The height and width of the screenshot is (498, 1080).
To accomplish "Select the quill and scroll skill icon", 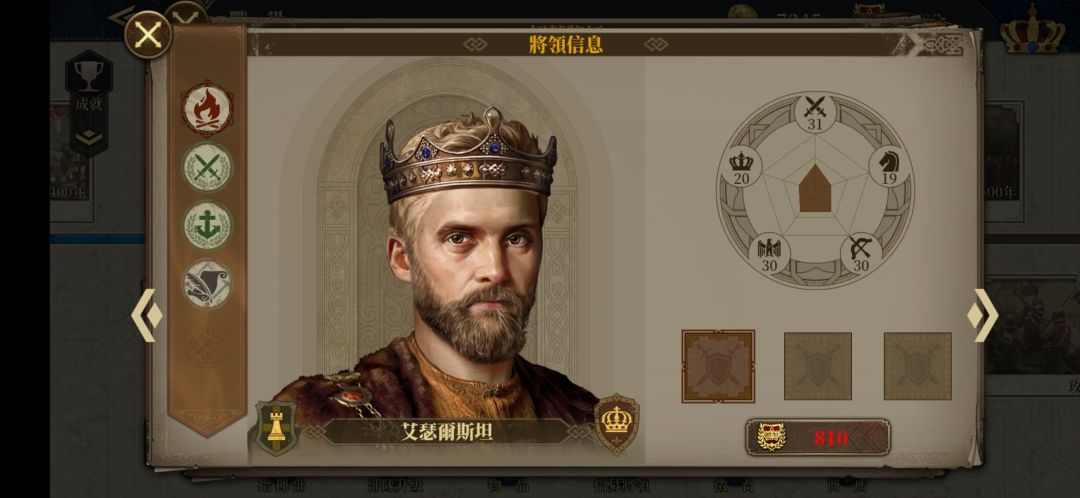I will 207,284.
